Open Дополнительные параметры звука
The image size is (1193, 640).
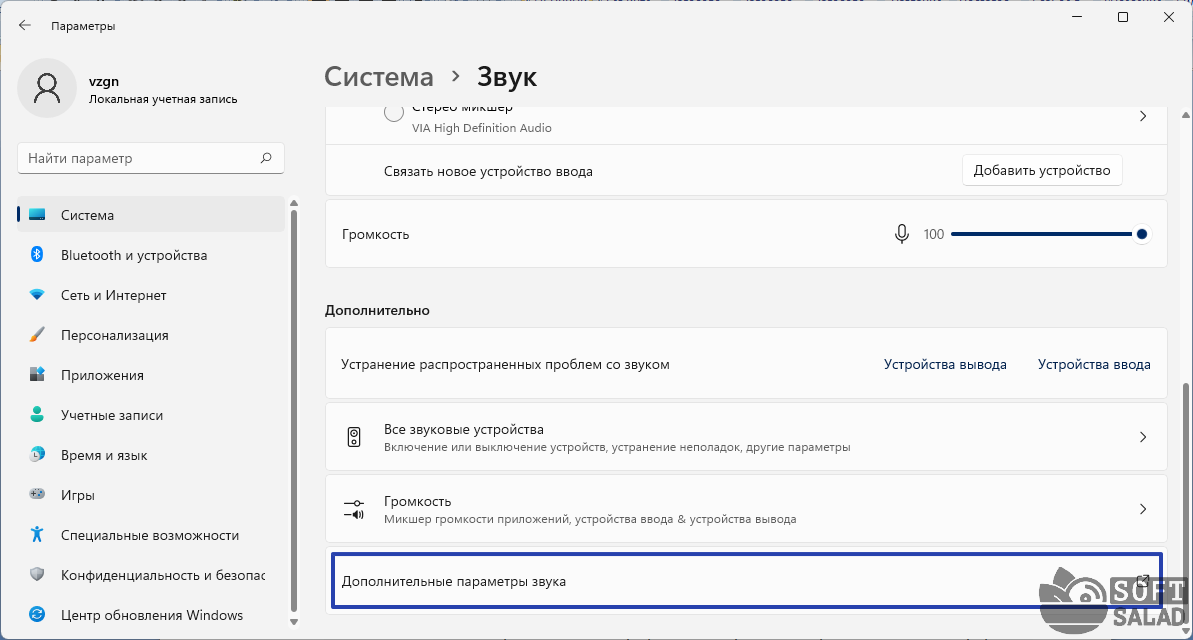coord(746,581)
